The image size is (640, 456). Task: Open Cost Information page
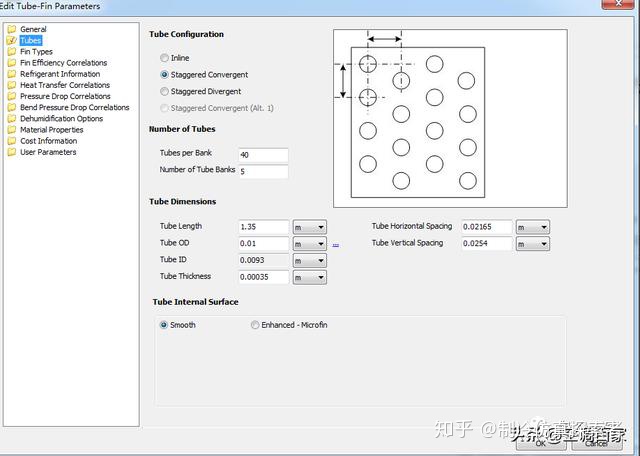[x=49, y=141]
